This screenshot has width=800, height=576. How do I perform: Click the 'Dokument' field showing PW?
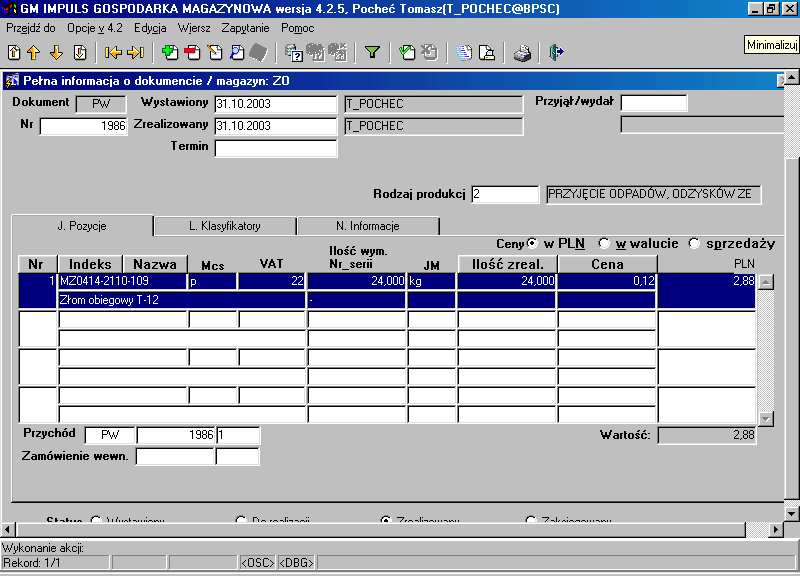click(101, 104)
